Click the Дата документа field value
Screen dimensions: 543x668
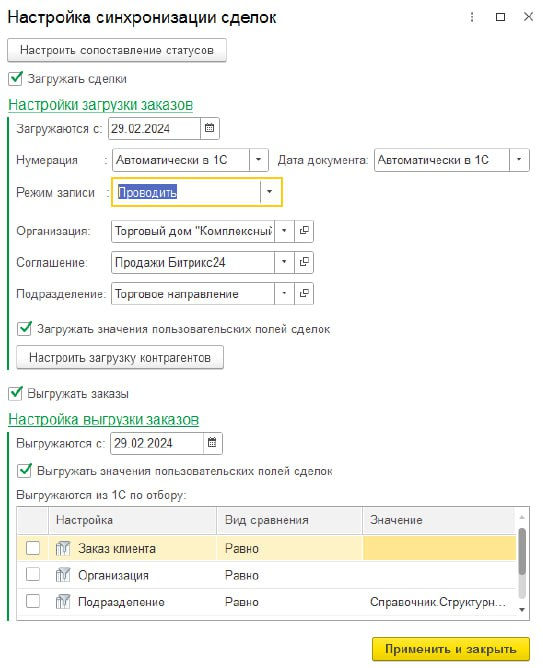(x=442, y=160)
